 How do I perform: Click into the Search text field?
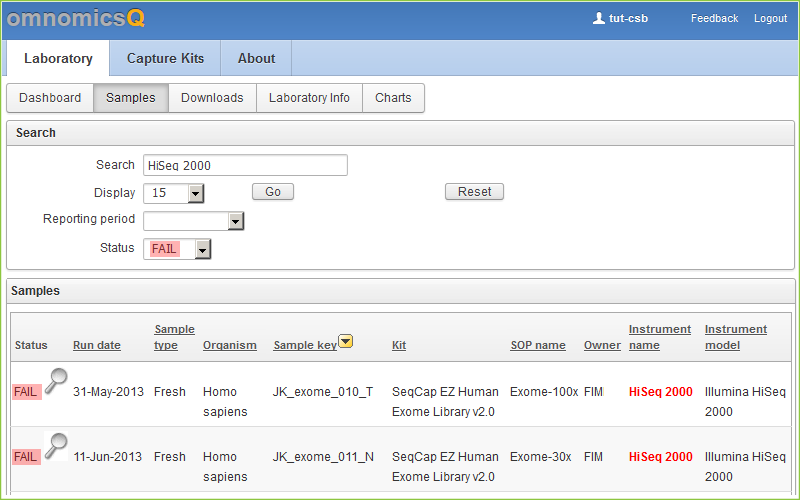245,165
